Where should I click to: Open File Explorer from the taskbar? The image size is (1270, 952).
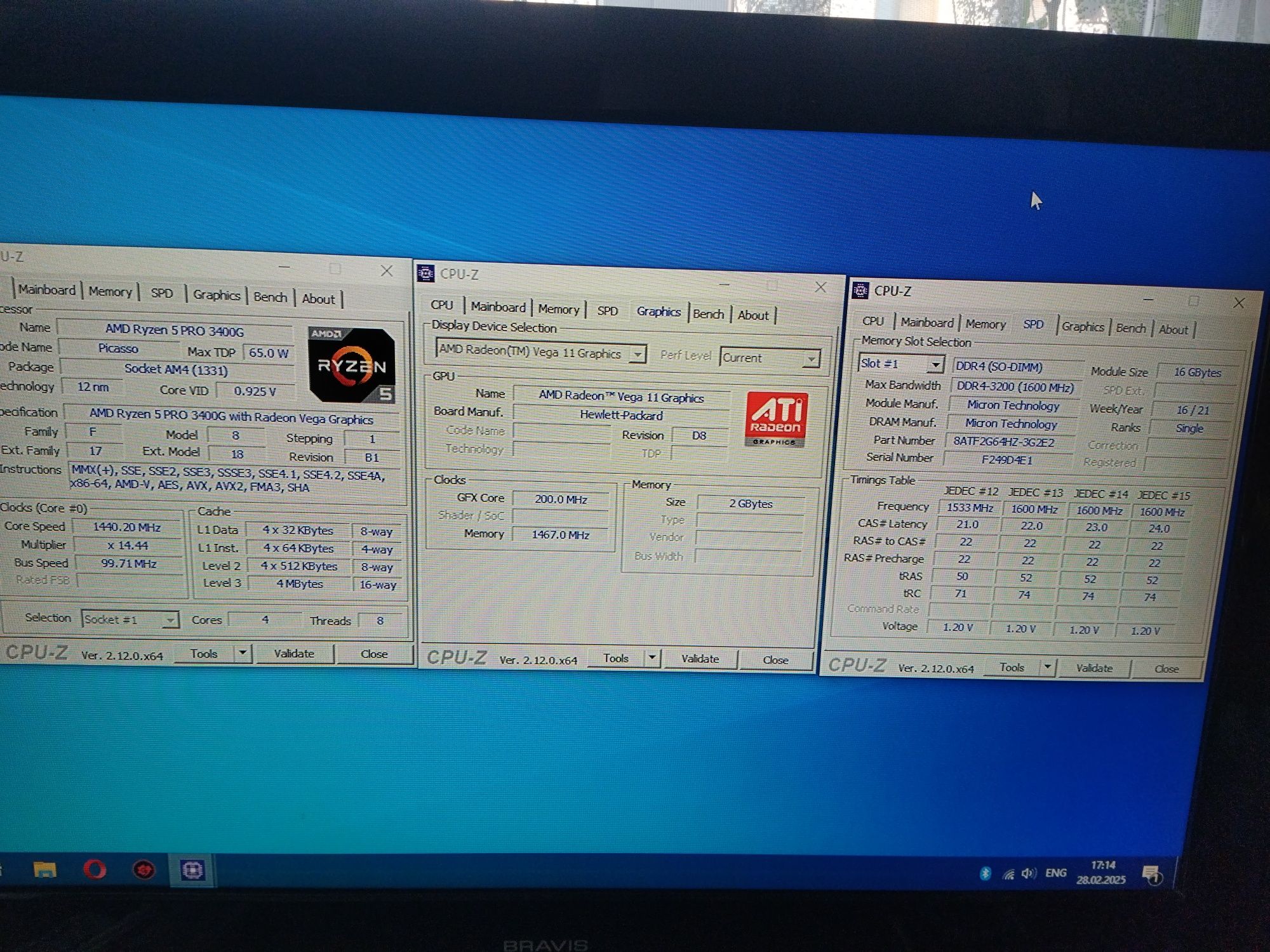[44, 869]
